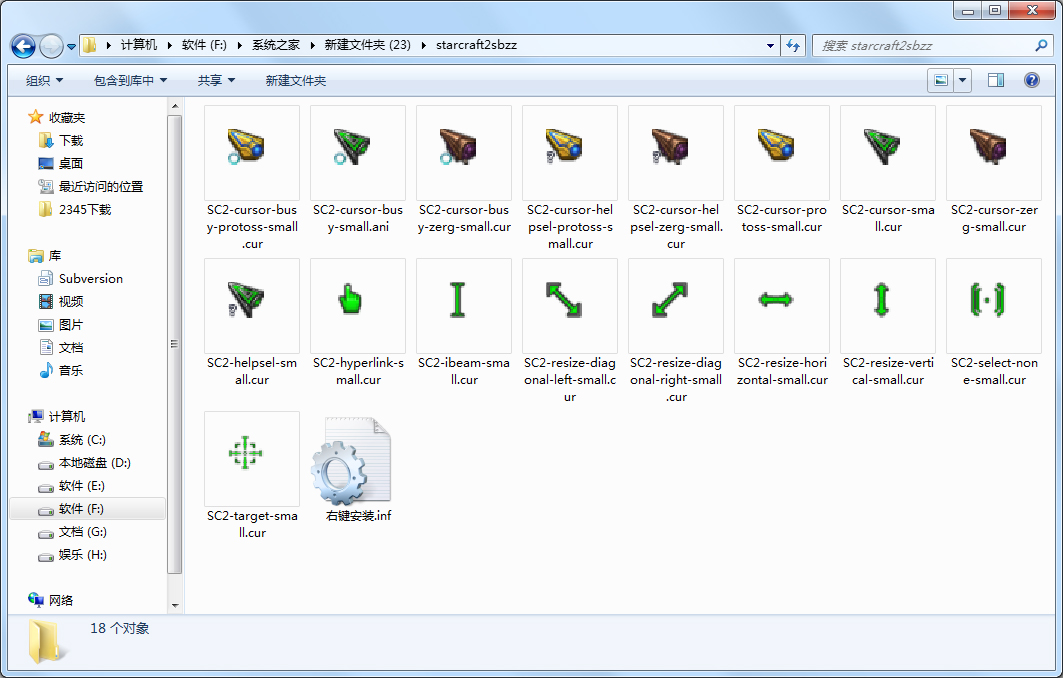Click the help icon in toolbar
Viewport: 1063px width, 678px height.
1031,80
